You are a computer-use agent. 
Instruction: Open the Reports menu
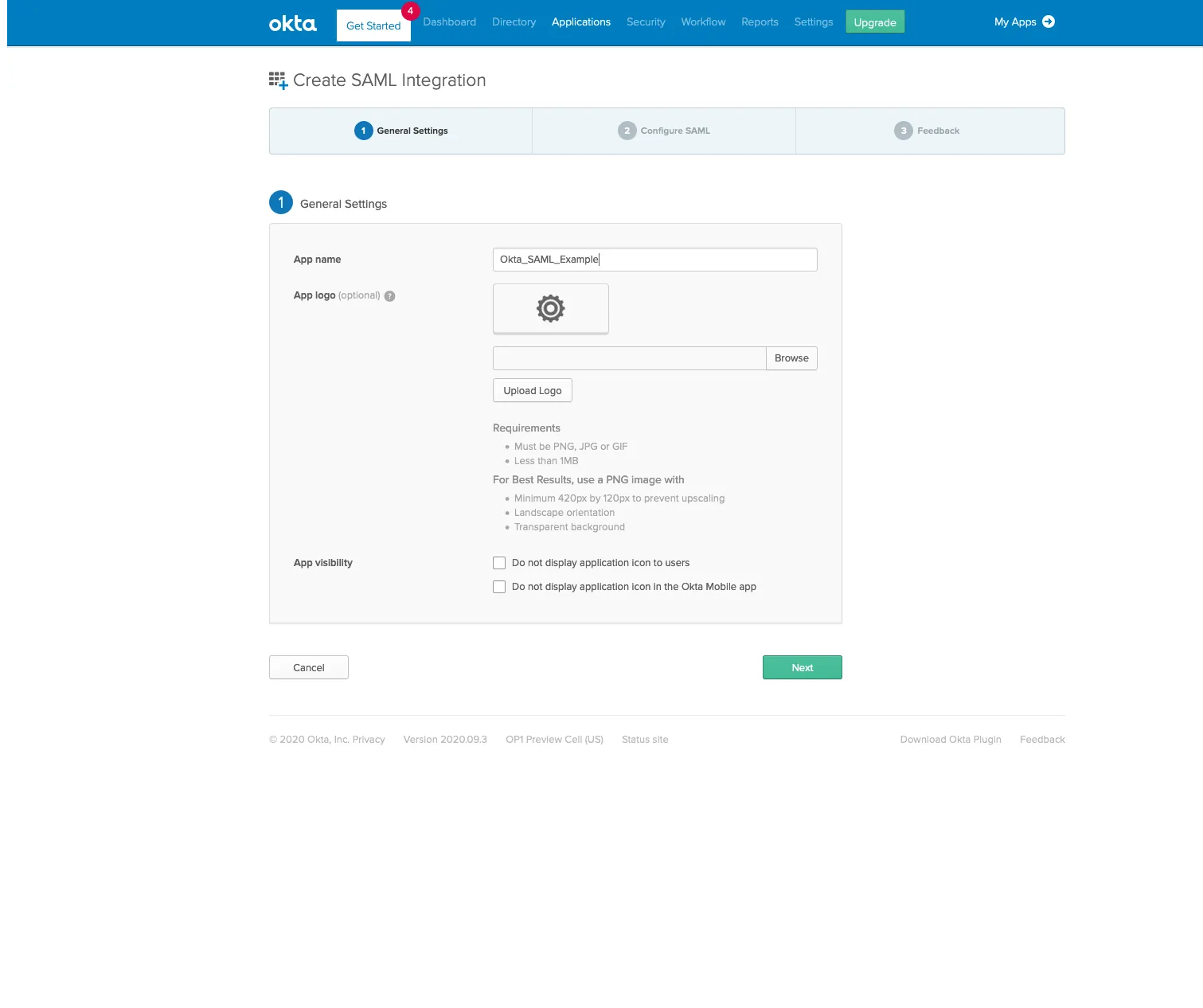tap(759, 21)
